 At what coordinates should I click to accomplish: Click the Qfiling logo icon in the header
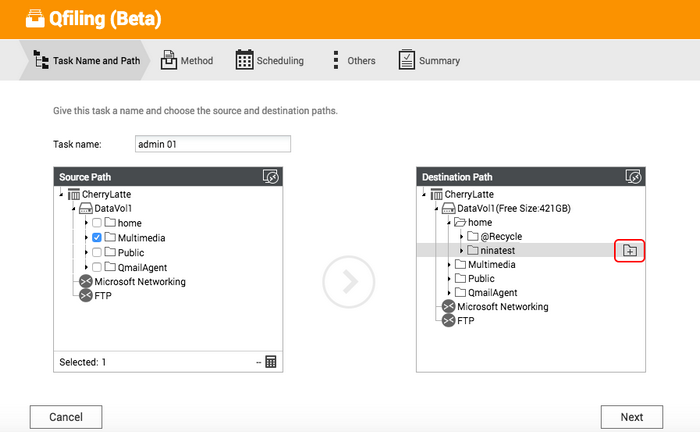35,19
